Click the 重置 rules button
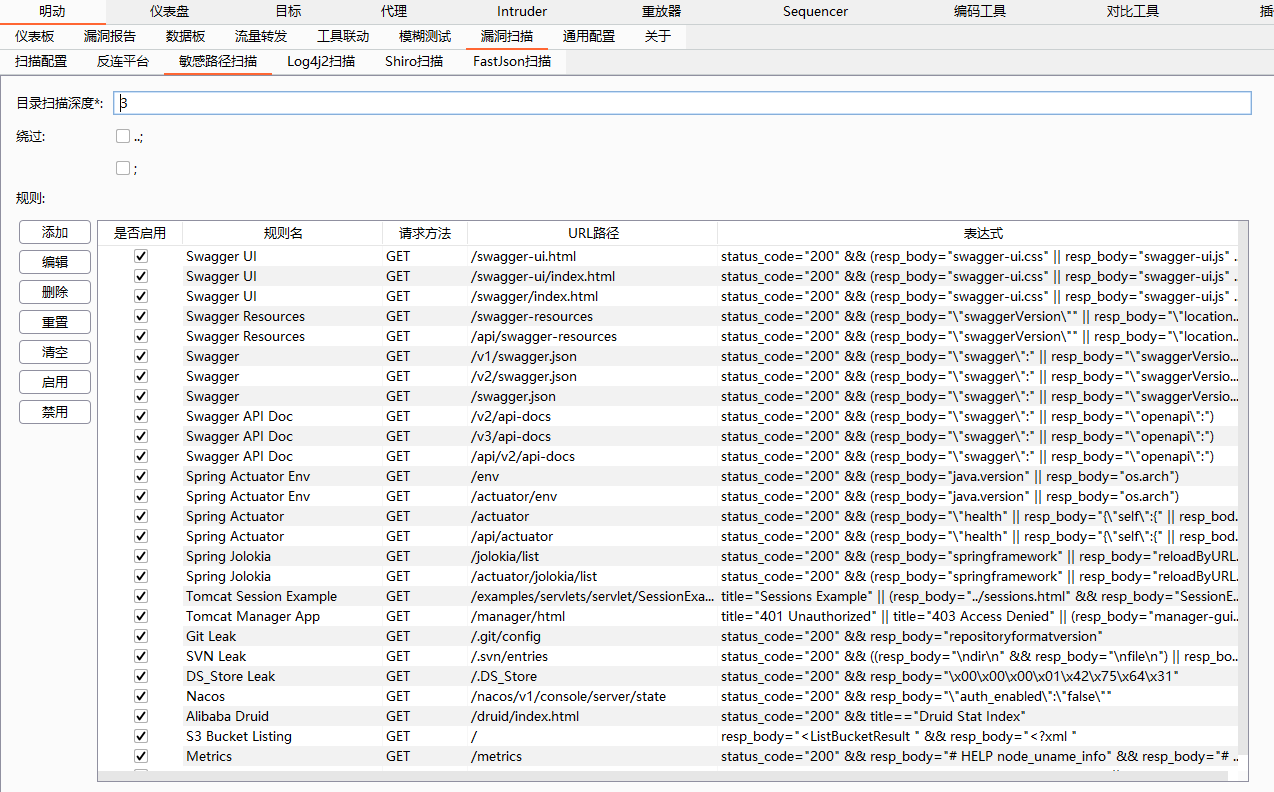This screenshot has height=792, width=1274. (55, 322)
